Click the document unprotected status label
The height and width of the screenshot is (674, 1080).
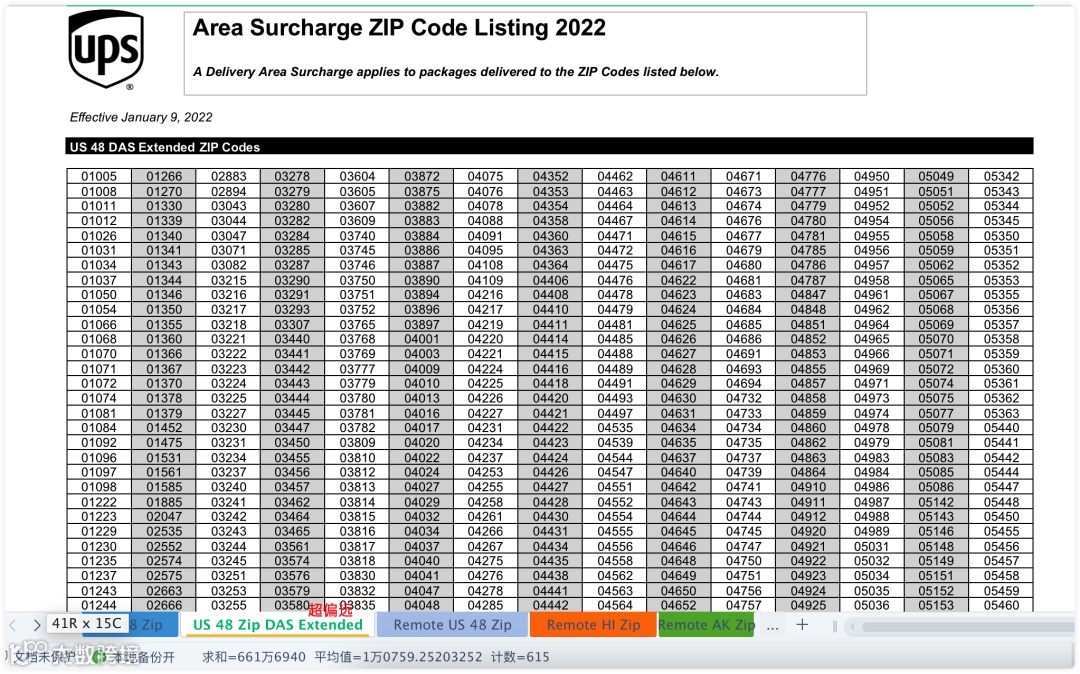point(44,657)
